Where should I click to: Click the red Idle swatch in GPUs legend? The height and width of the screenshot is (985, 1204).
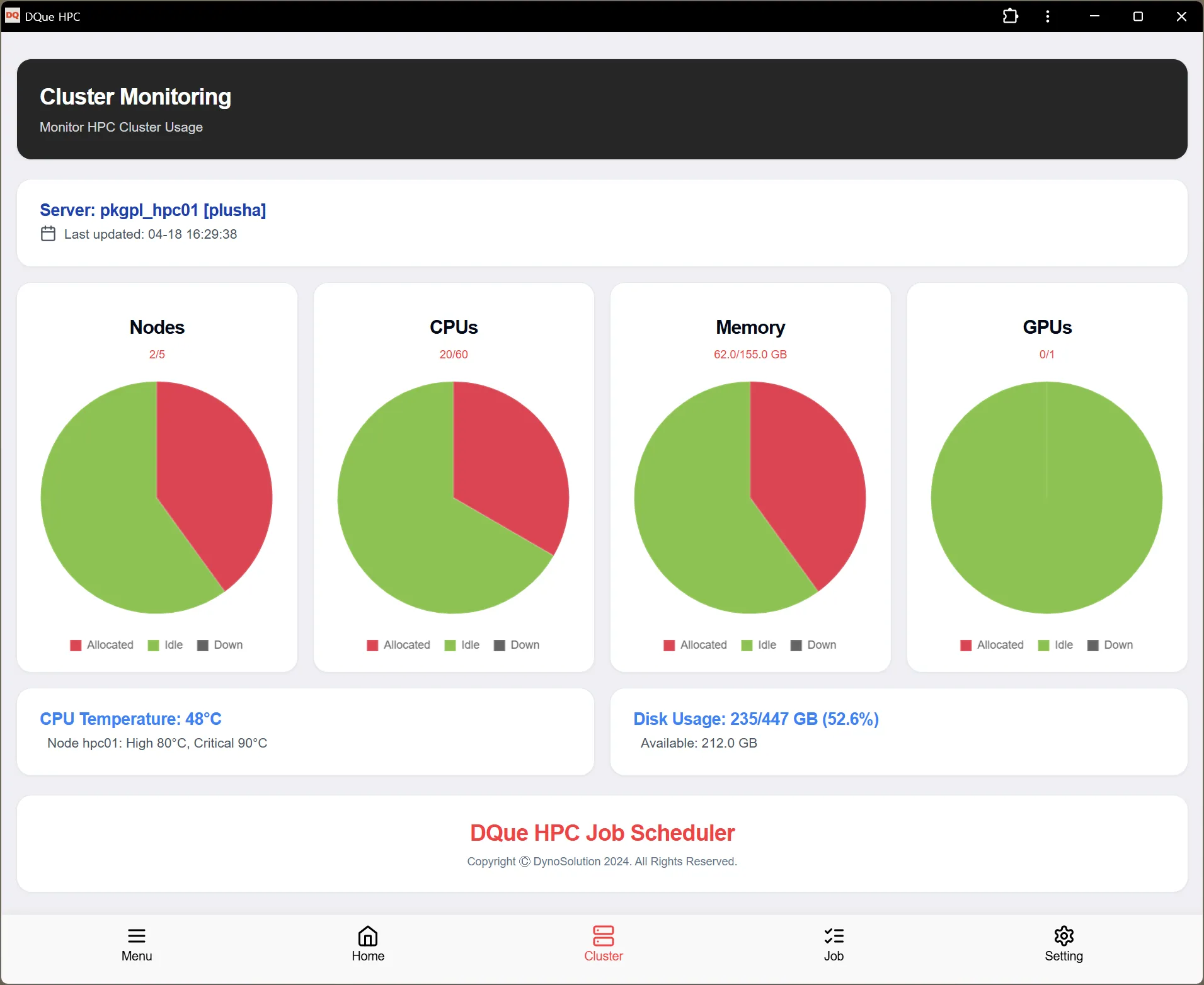pyautogui.click(x=1043, y=646)
